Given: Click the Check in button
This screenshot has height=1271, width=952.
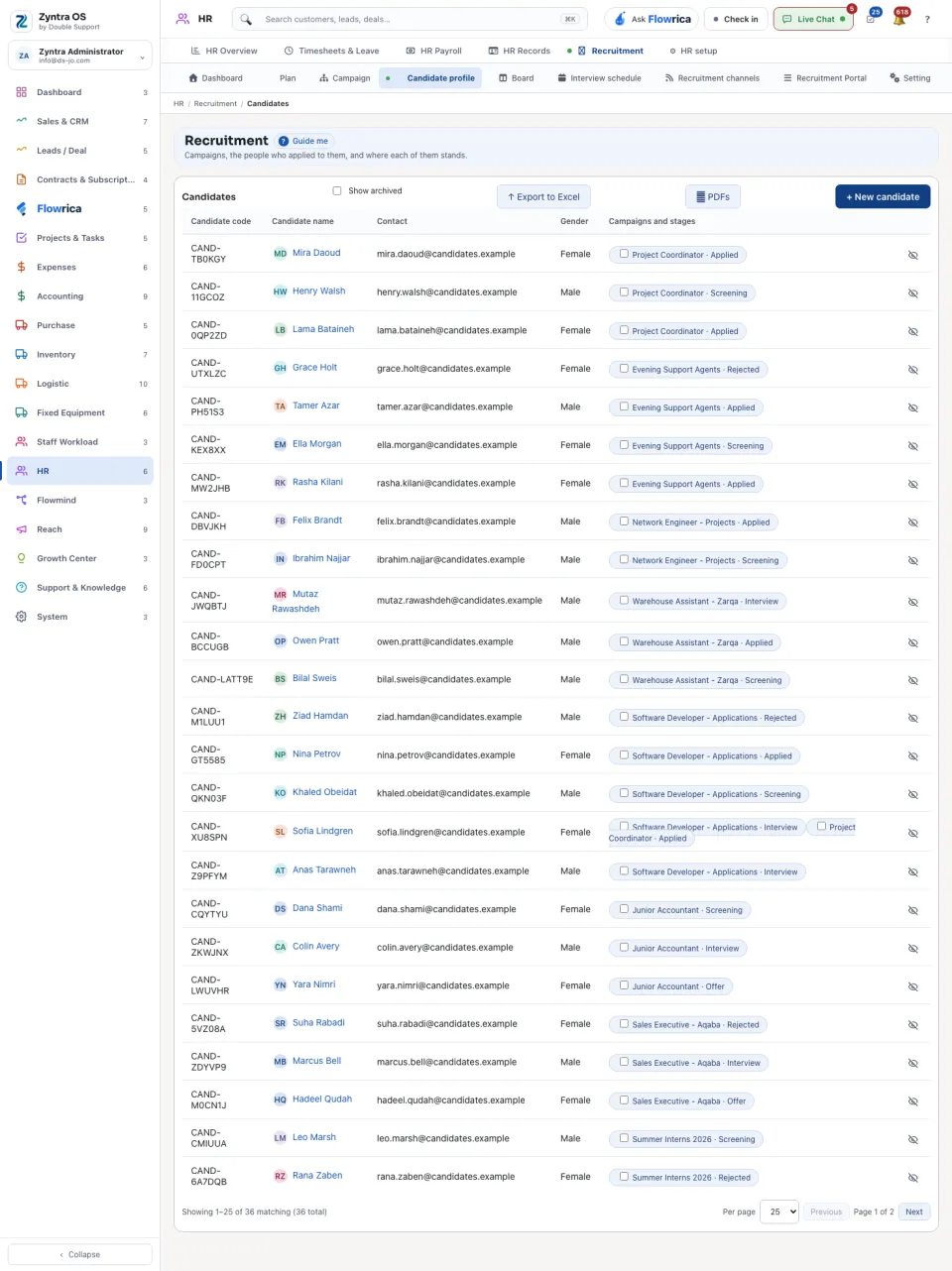Looking at the screenshot, I should 735,19.
